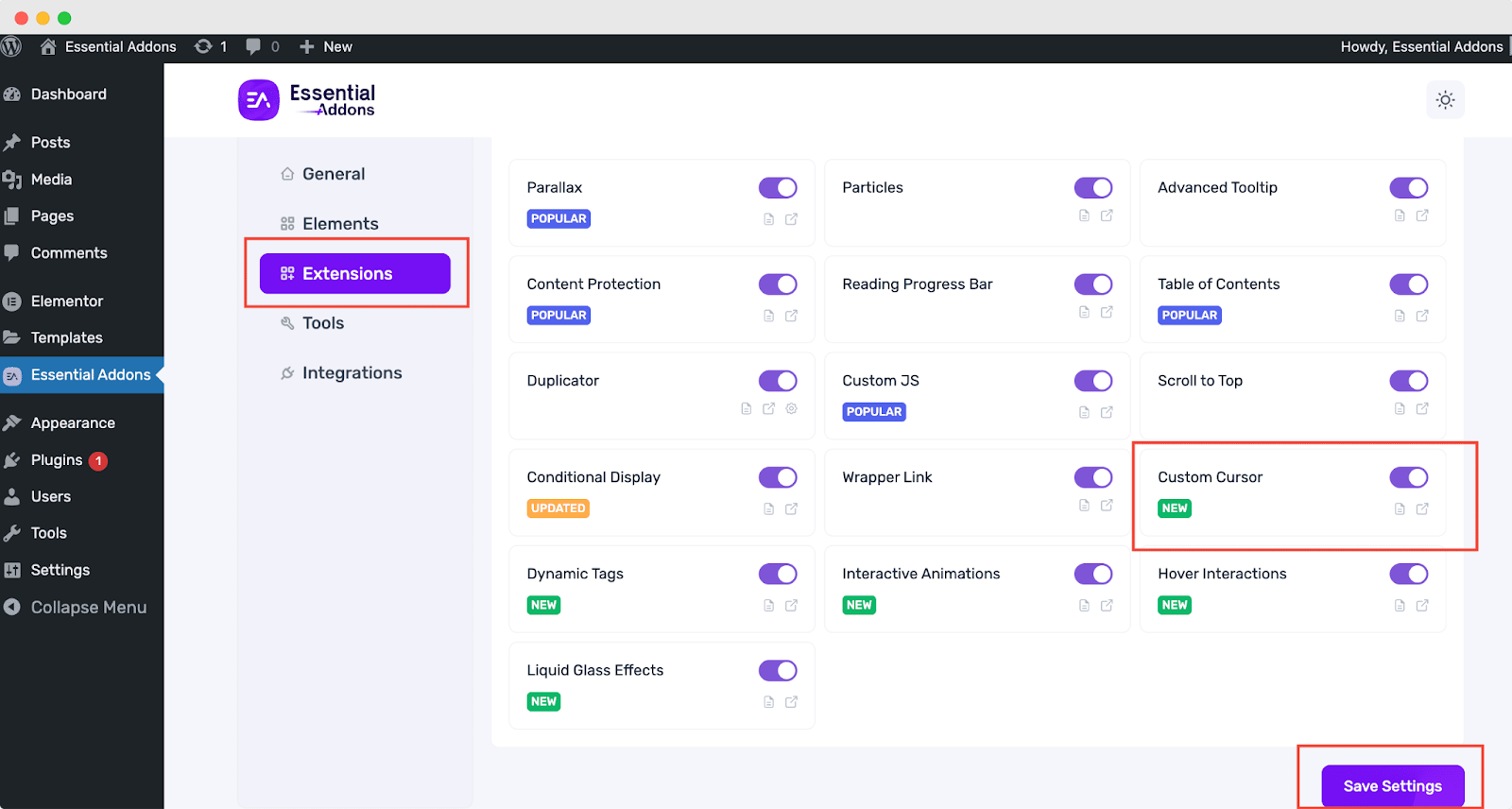Go to the Integrations tab
Image resolution: width=1512 pixels, height=809 pixels.
click(354, 373)
